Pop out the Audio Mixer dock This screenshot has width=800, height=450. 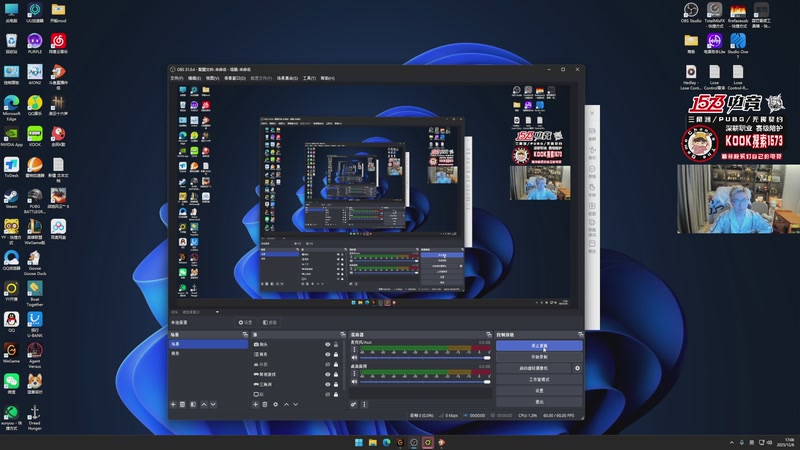[x=489, y=335]
